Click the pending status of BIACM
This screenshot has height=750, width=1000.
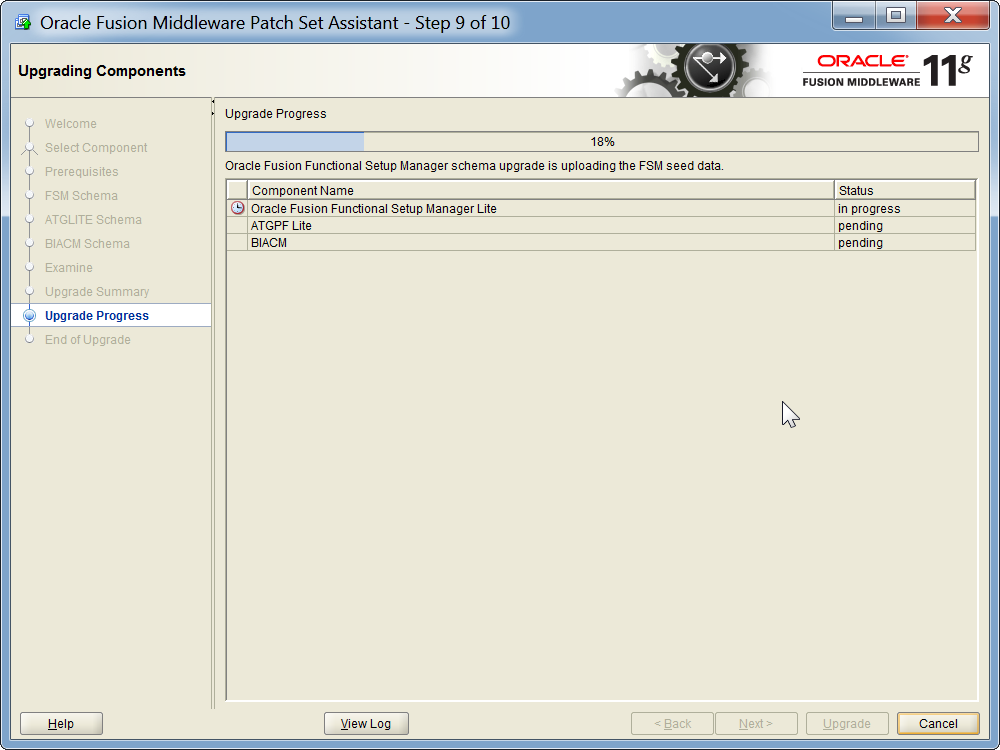pos(905,243)
